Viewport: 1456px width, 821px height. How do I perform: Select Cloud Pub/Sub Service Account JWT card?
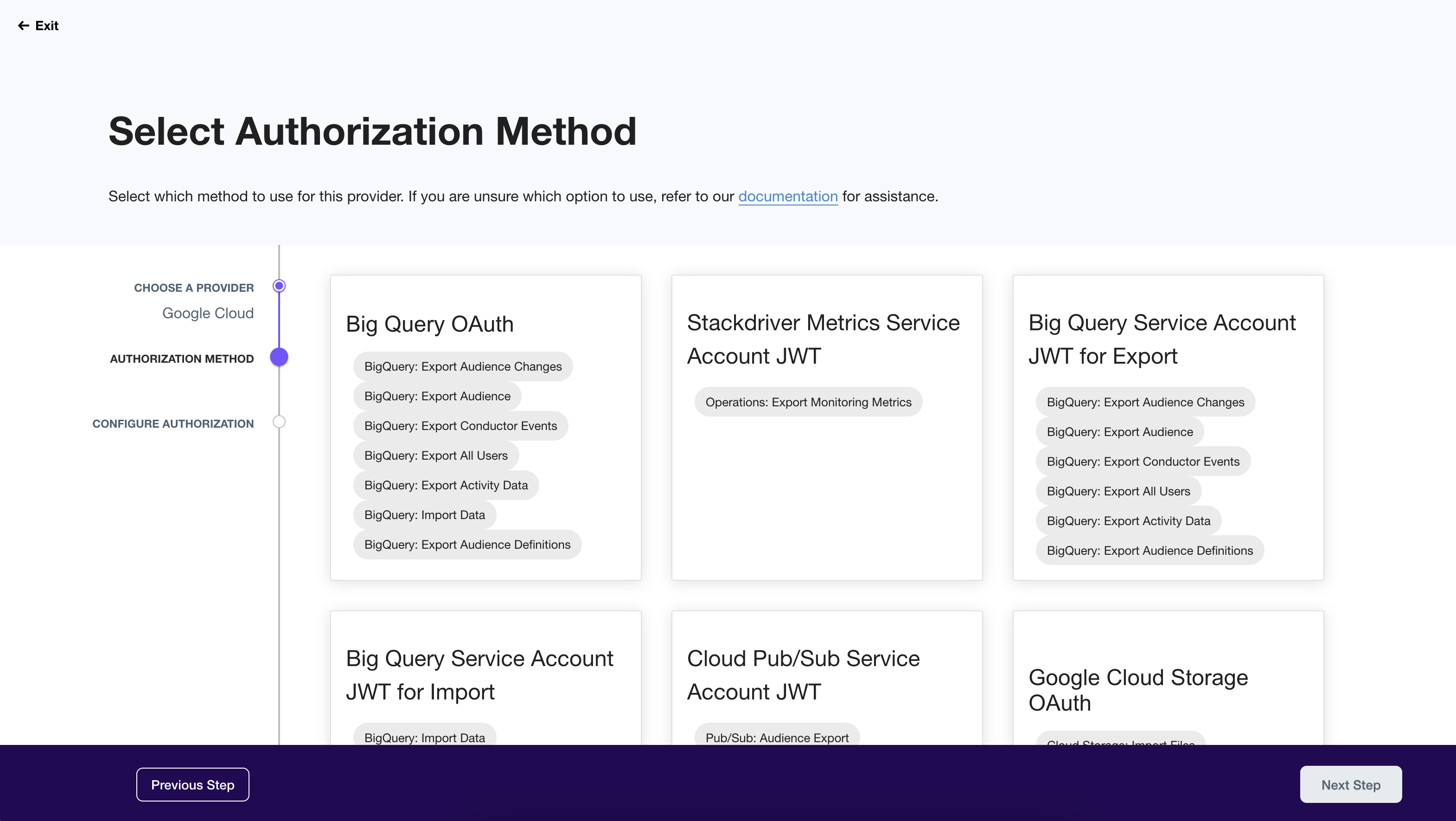click(x=803, y=674)
